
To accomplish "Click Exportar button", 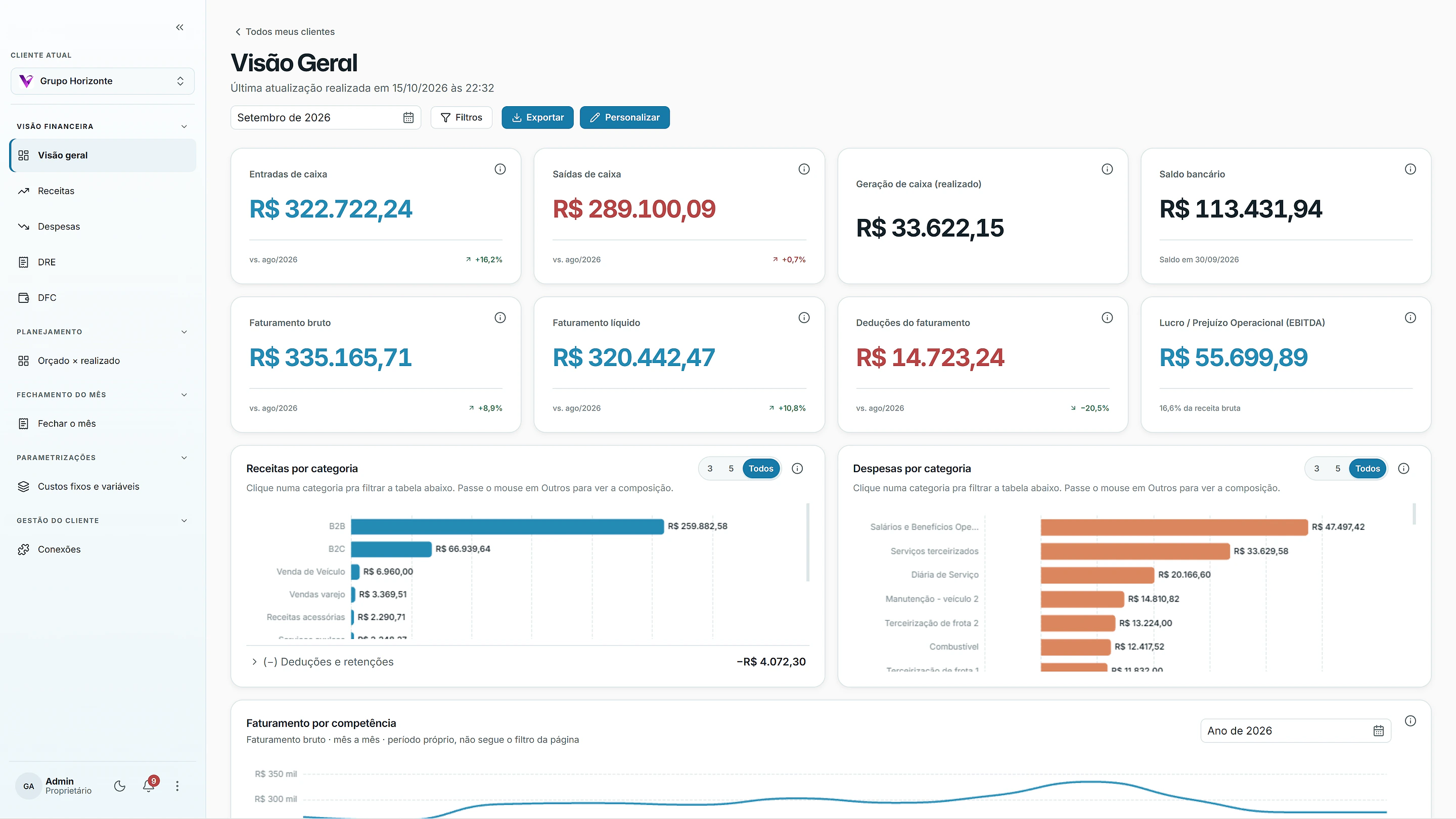I will 537,118.
